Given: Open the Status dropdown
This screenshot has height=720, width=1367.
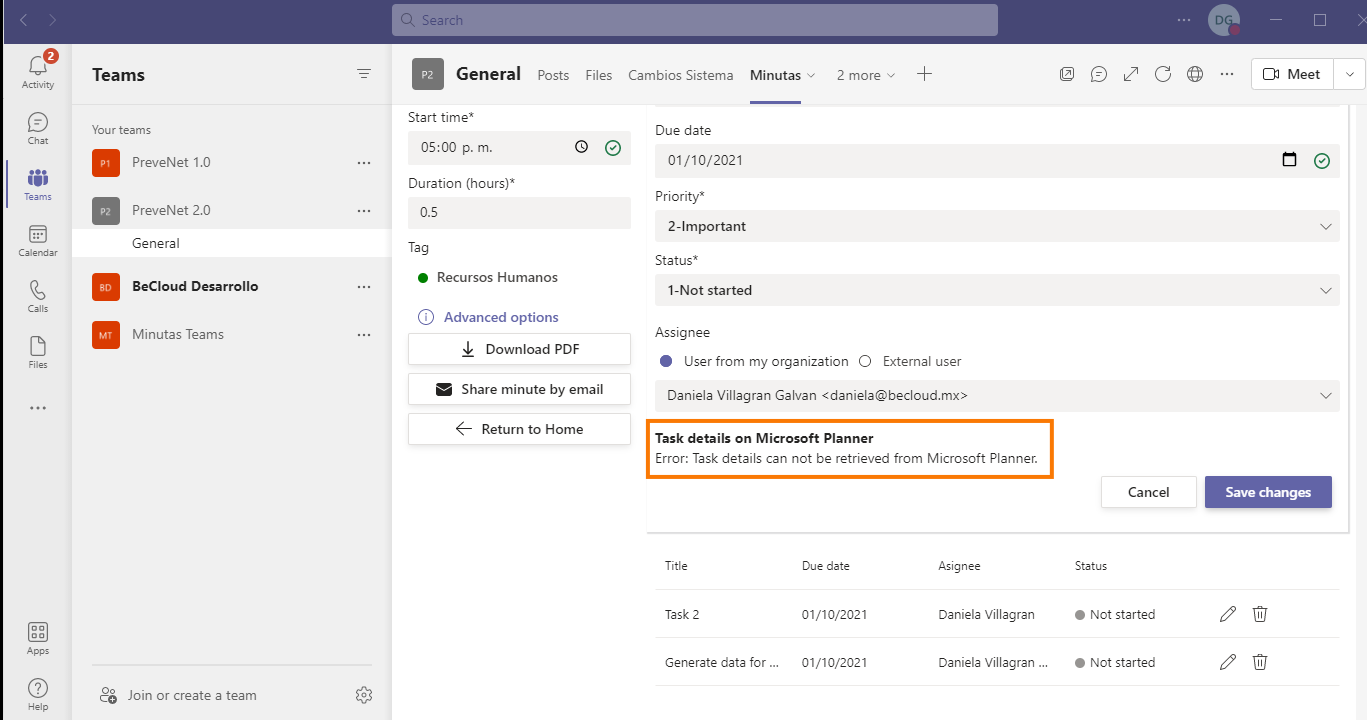Looking at the screenshot, I should point(997,290).
